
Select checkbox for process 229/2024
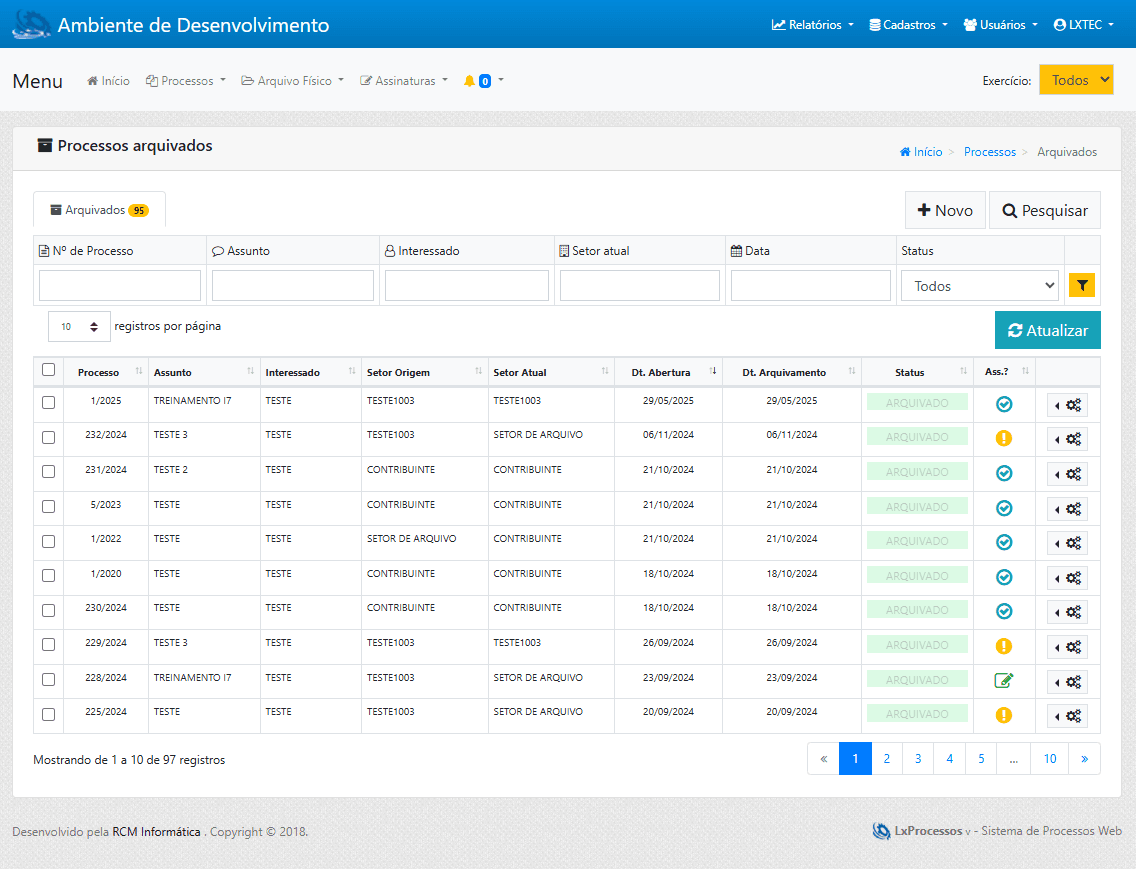click(48, 645)
